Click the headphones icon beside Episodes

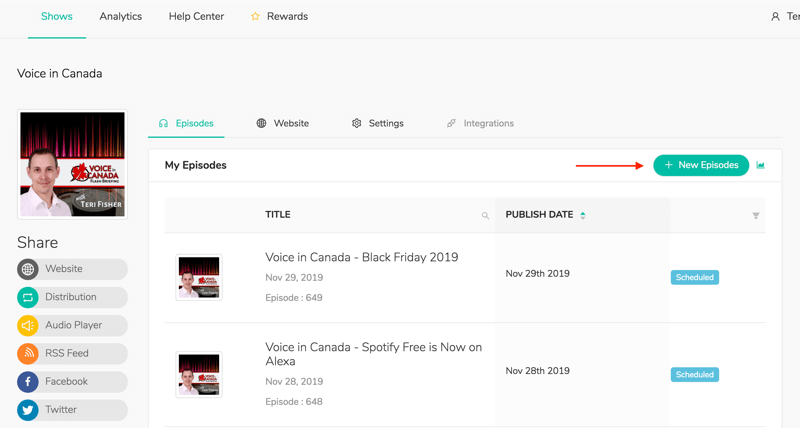coord(163,123)
